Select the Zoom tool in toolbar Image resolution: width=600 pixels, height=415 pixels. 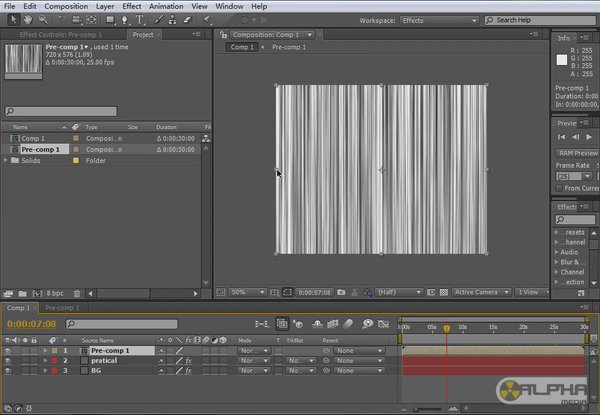(x=44, y=19)
